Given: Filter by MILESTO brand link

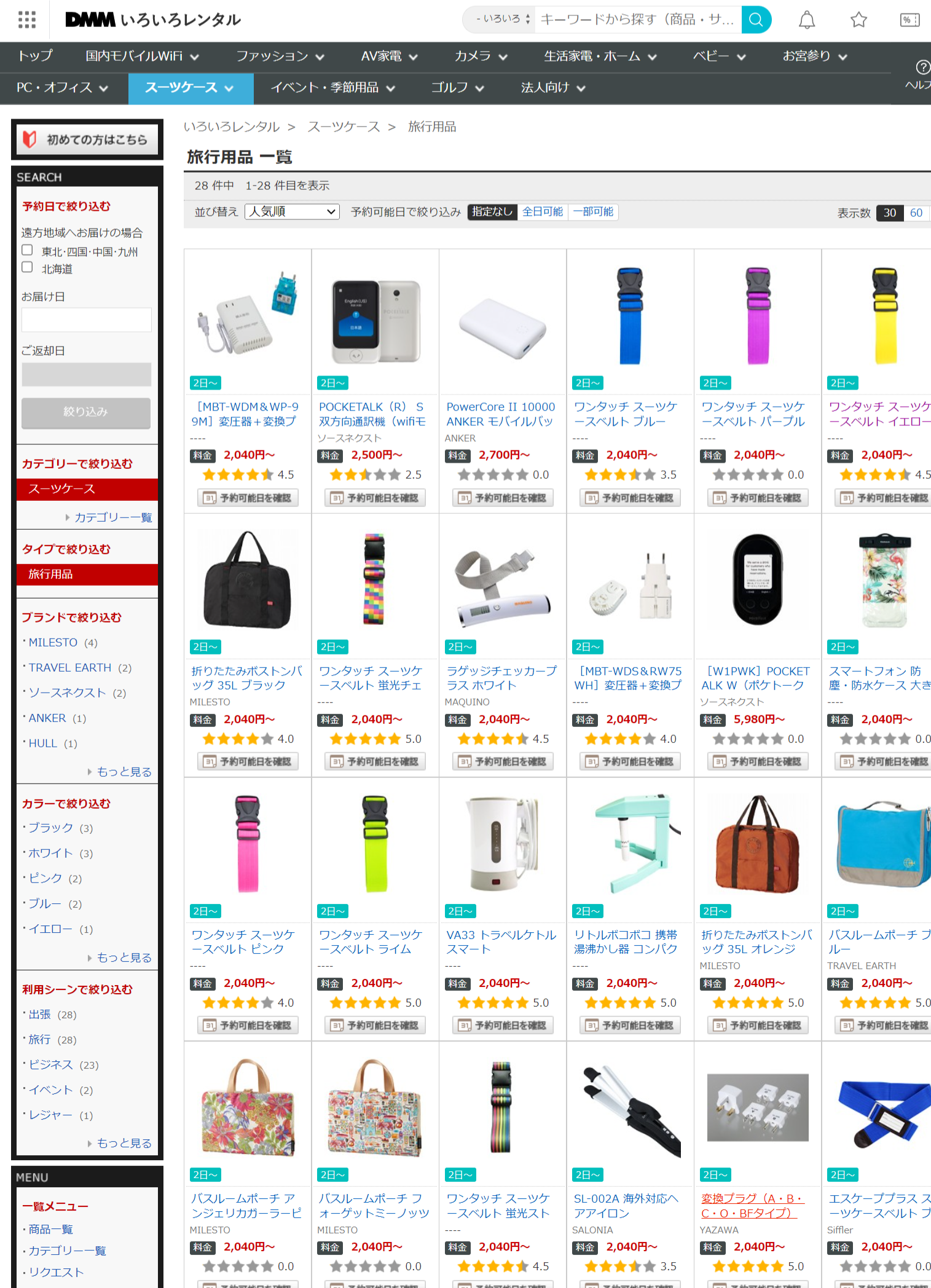Looking at the screenshot, I should point(53,643).
